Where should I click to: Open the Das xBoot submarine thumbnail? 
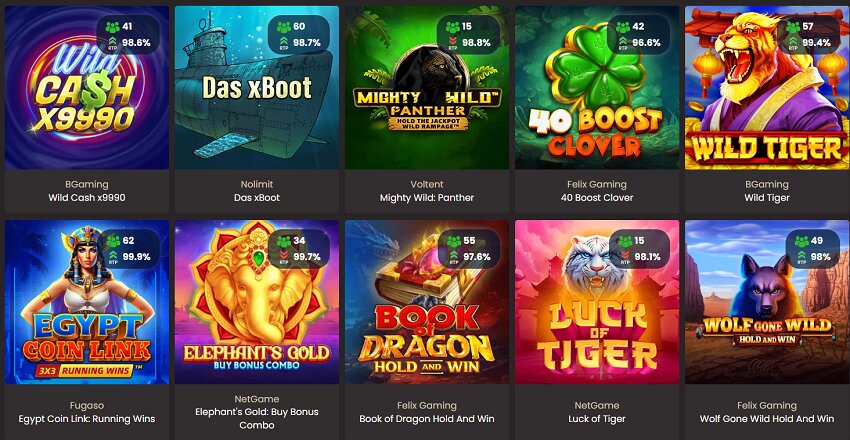(x=257, y=88)
